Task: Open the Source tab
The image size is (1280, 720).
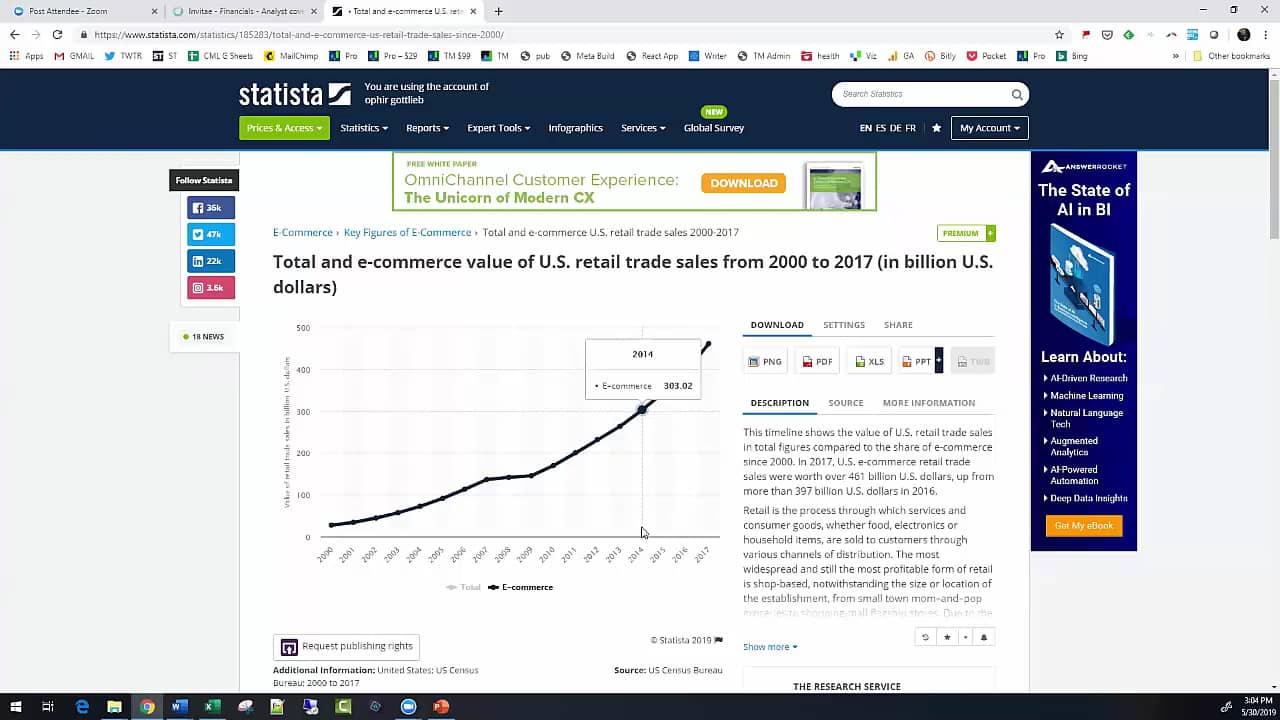Action: [x=845, y=403]
